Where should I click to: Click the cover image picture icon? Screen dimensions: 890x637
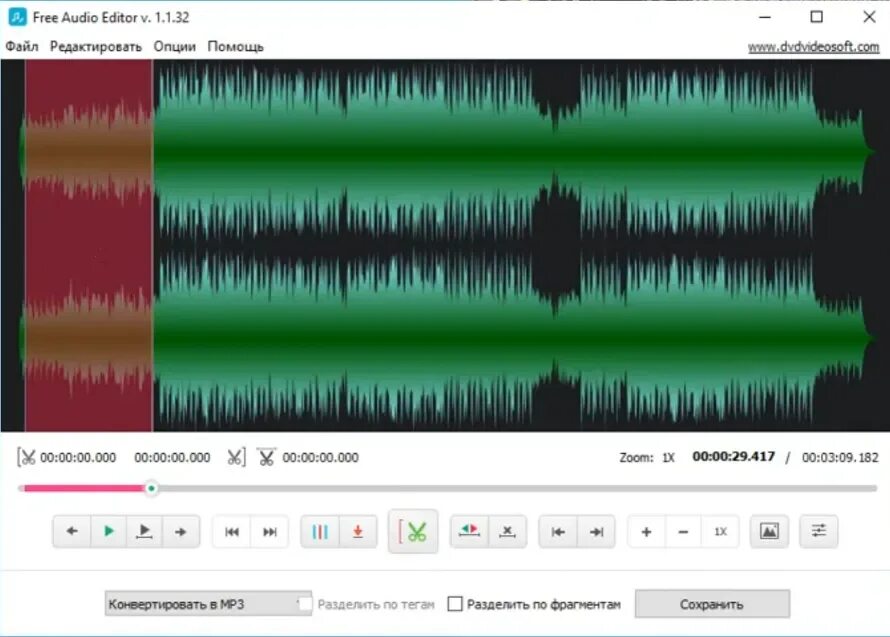[769, 531]
